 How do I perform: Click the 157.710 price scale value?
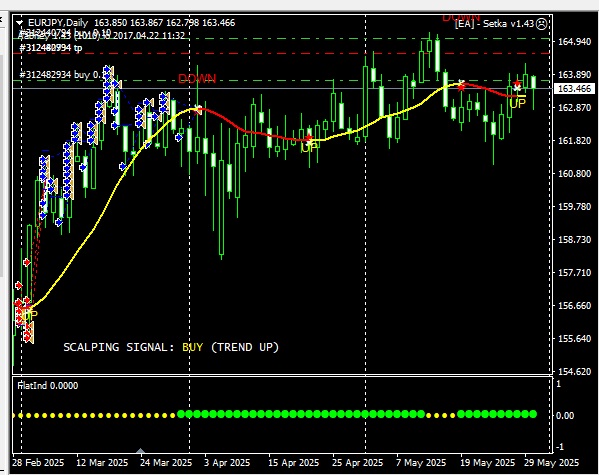click(x=574, y=273)
